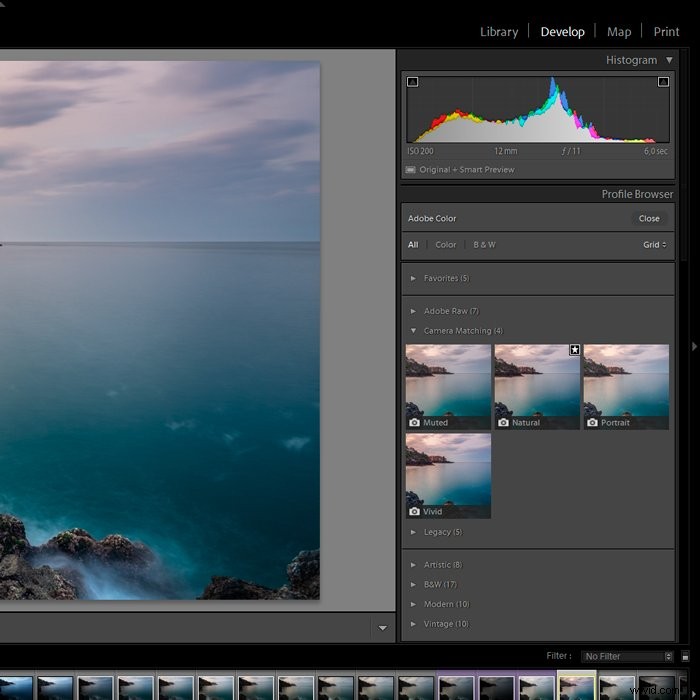Open the toolbar options down-arrow below photo
The height and width of the screenshot is (700, 700).
point(383,628)
